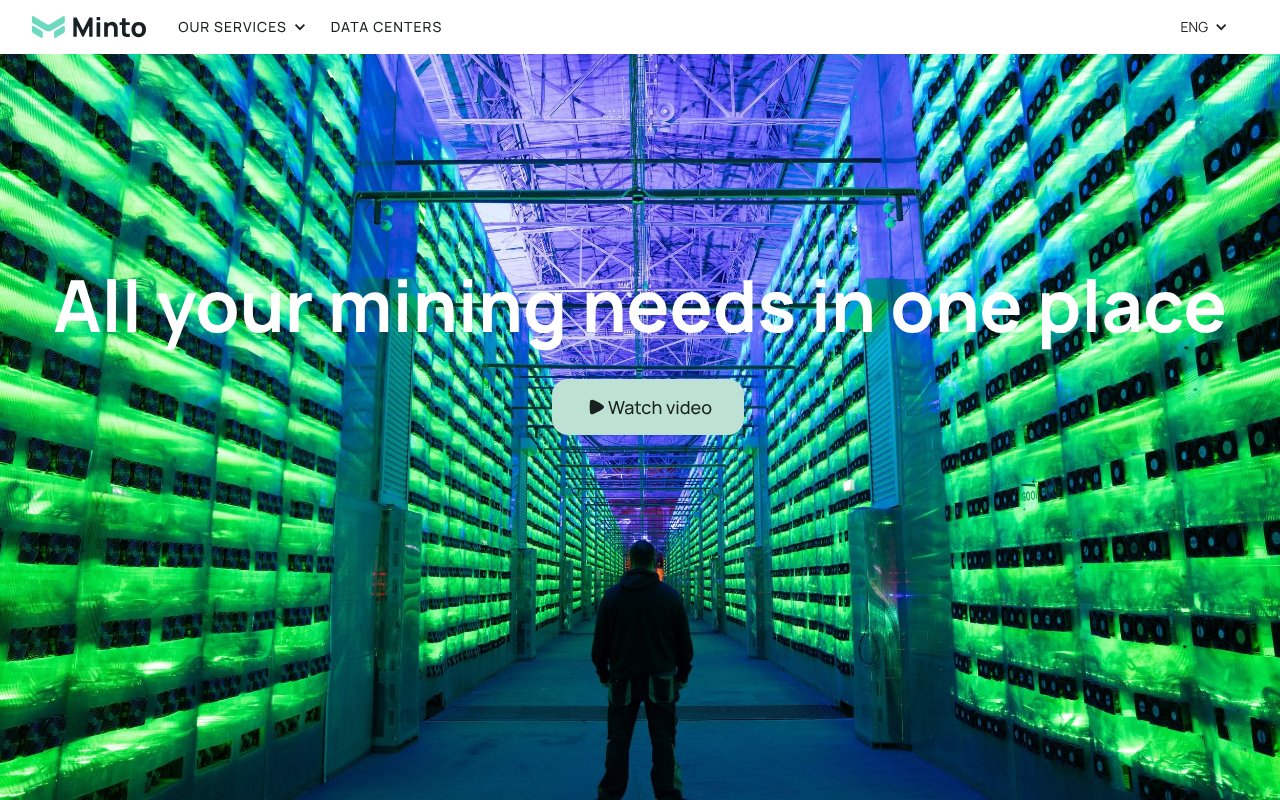Click the Minto wordmark to go home
The image size is (1280, 800).
pos(109,27)
